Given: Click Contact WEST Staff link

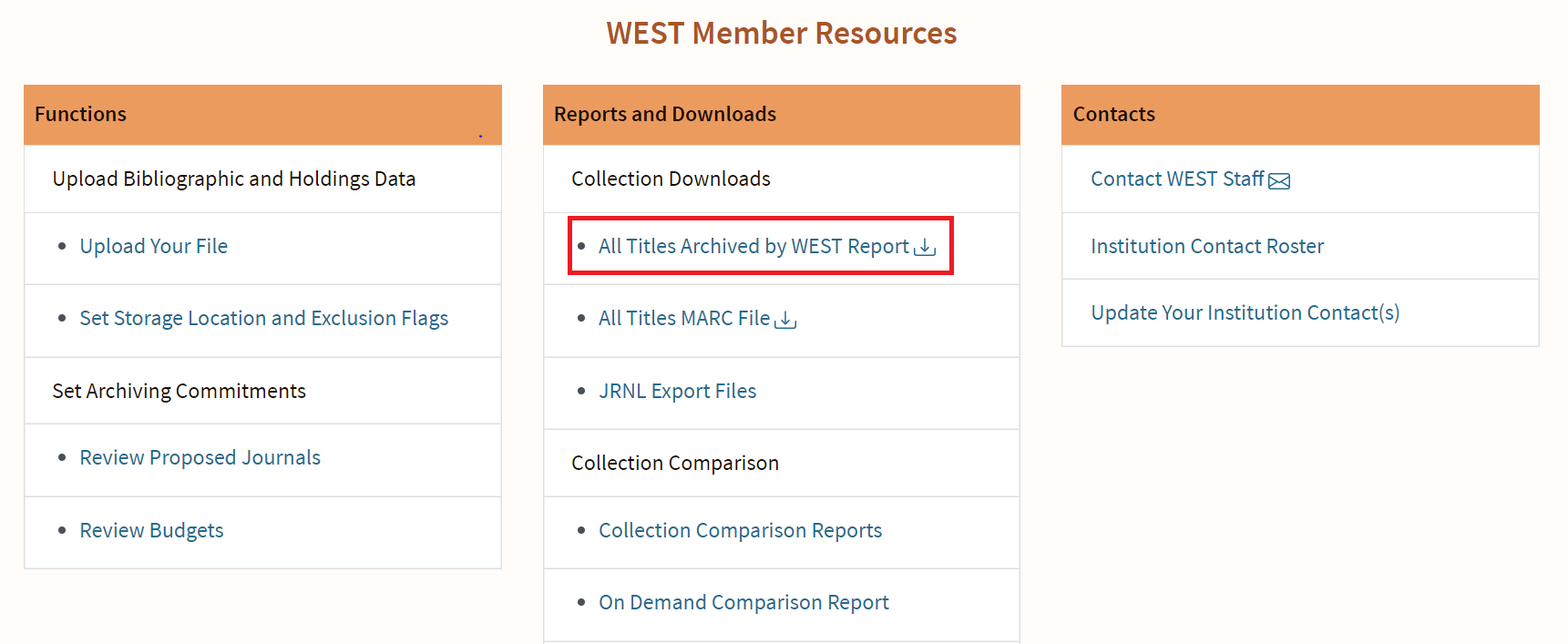Looking at the screenshot, I should pos(1177,179).
